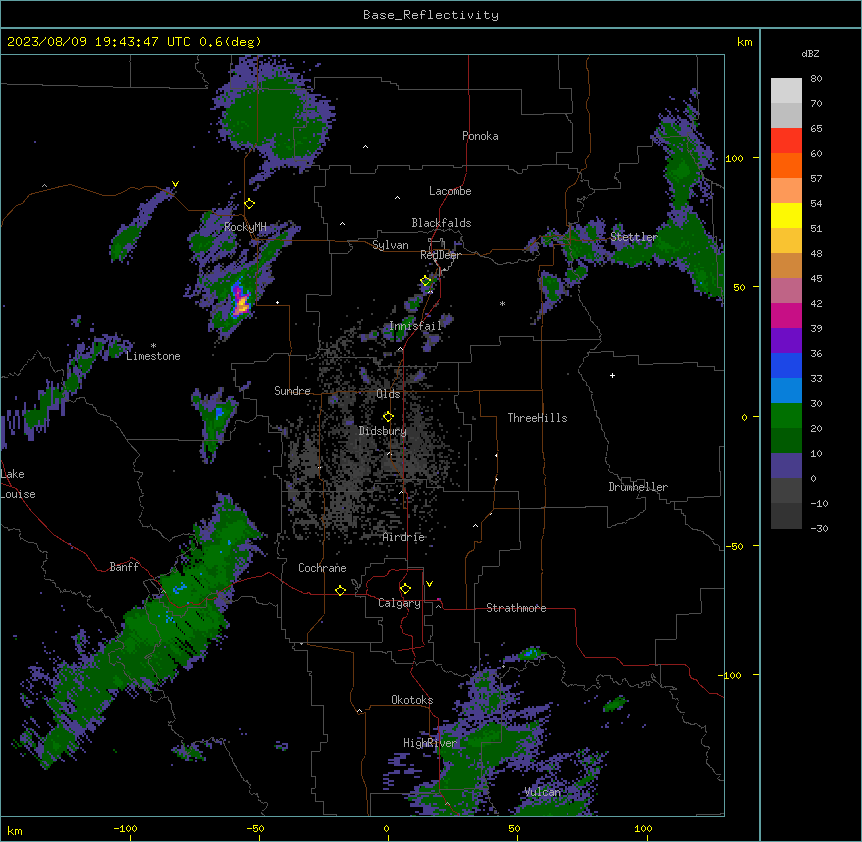The height and width of the screenshot is (842, 862).
Task: Select the orange 60-57 dBZ legend swatch
Action: (786, 165)
